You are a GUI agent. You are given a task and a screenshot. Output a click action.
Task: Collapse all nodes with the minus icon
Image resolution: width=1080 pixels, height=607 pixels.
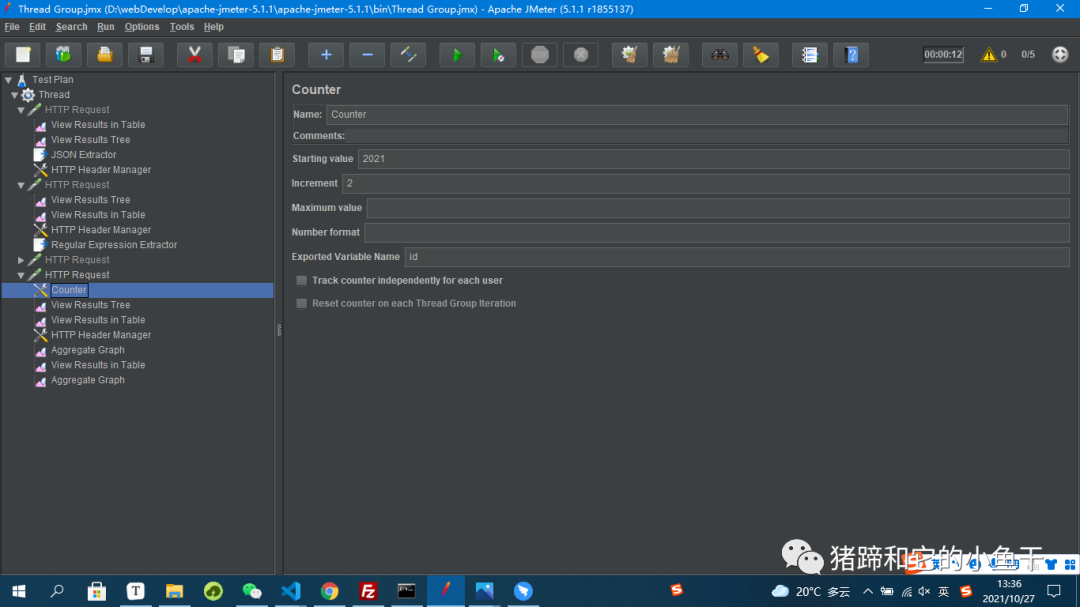(x=367, y=54)
